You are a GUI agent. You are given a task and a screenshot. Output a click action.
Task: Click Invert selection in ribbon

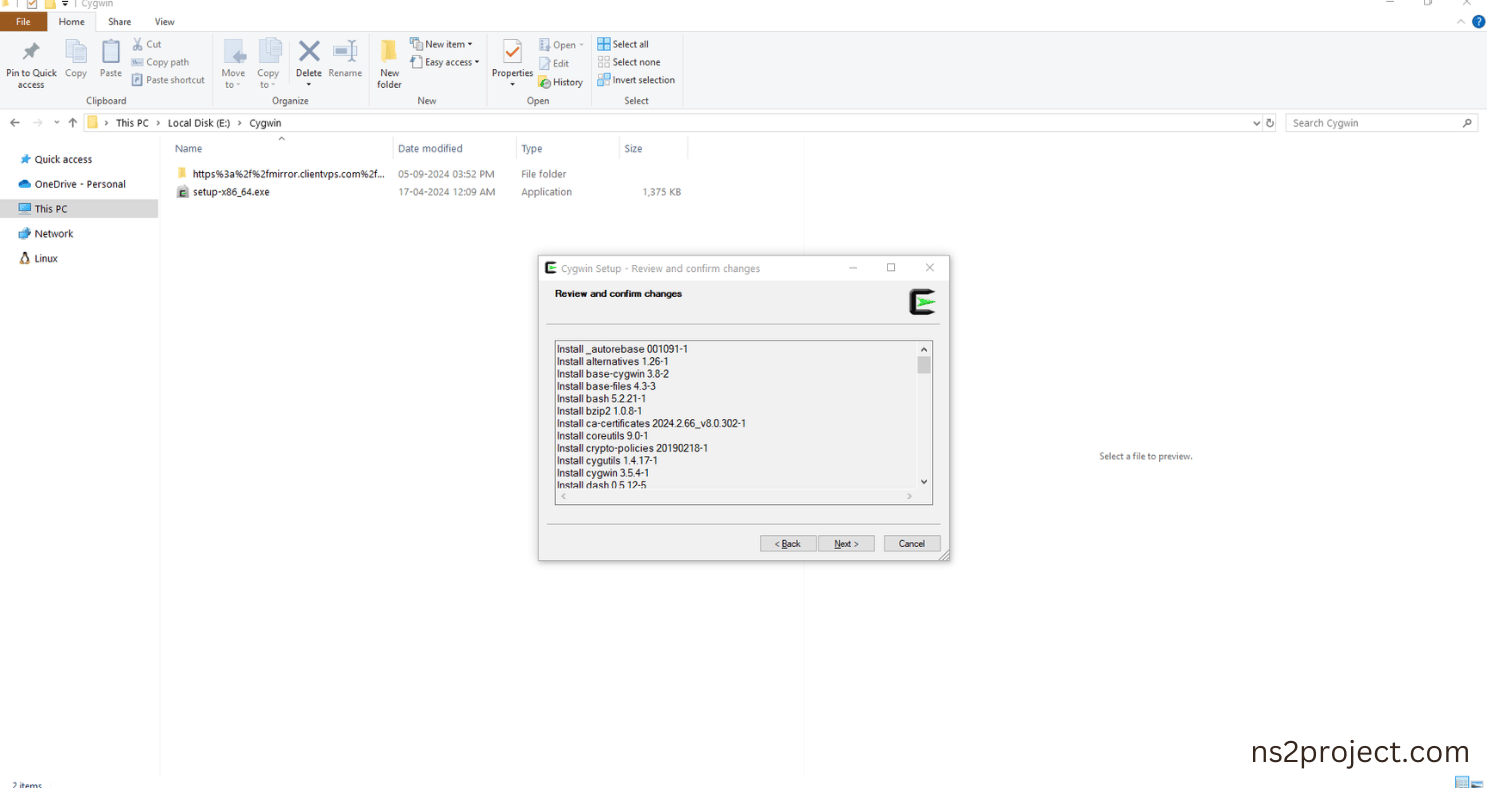click(x=636, y=80)
